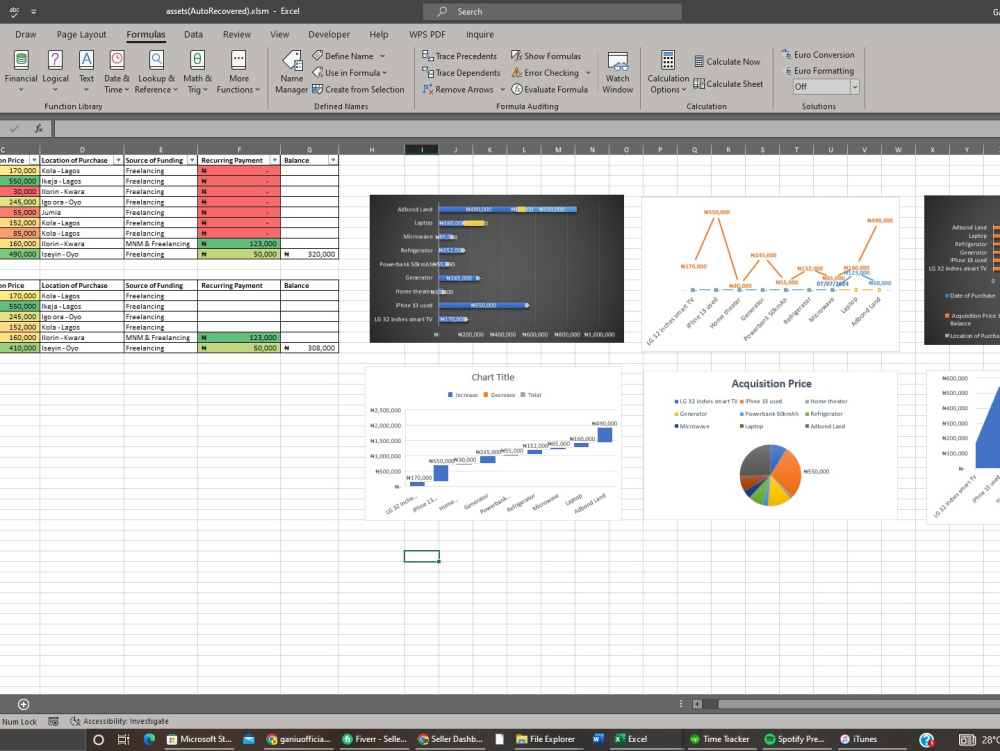This screenshot has height=751, width=1000.
Task: Open iTunes from the taskbar
Action: tap(858, 739)
